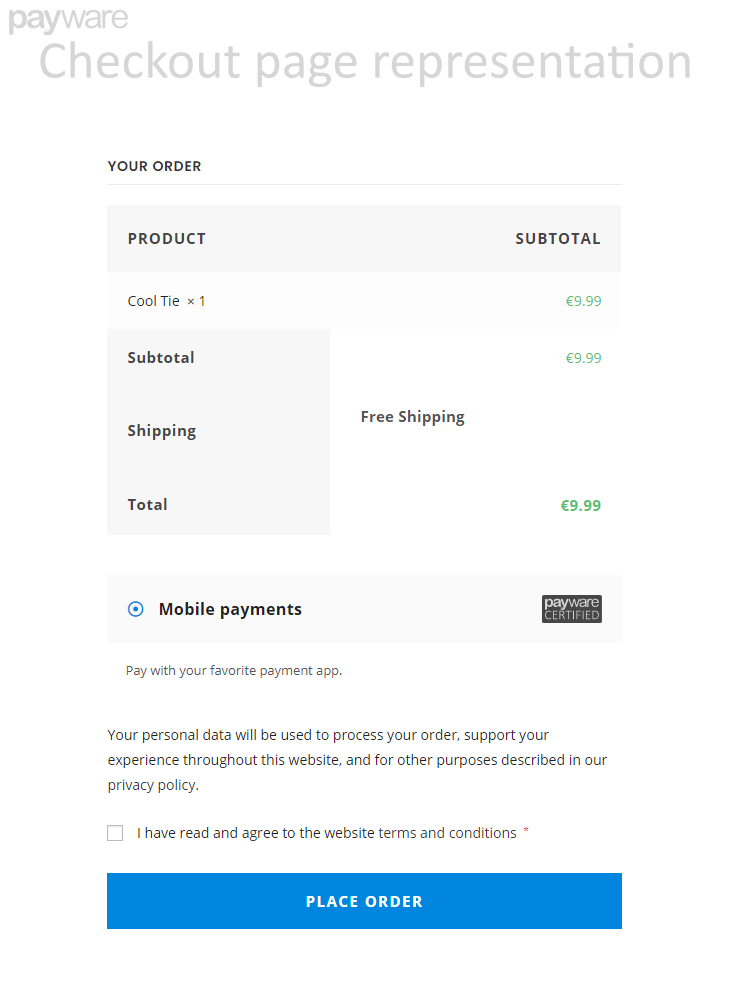Click the Checkout page representation title
This screenshot has width=730, height=985.
pyautogui.click(x=365, y=62)
